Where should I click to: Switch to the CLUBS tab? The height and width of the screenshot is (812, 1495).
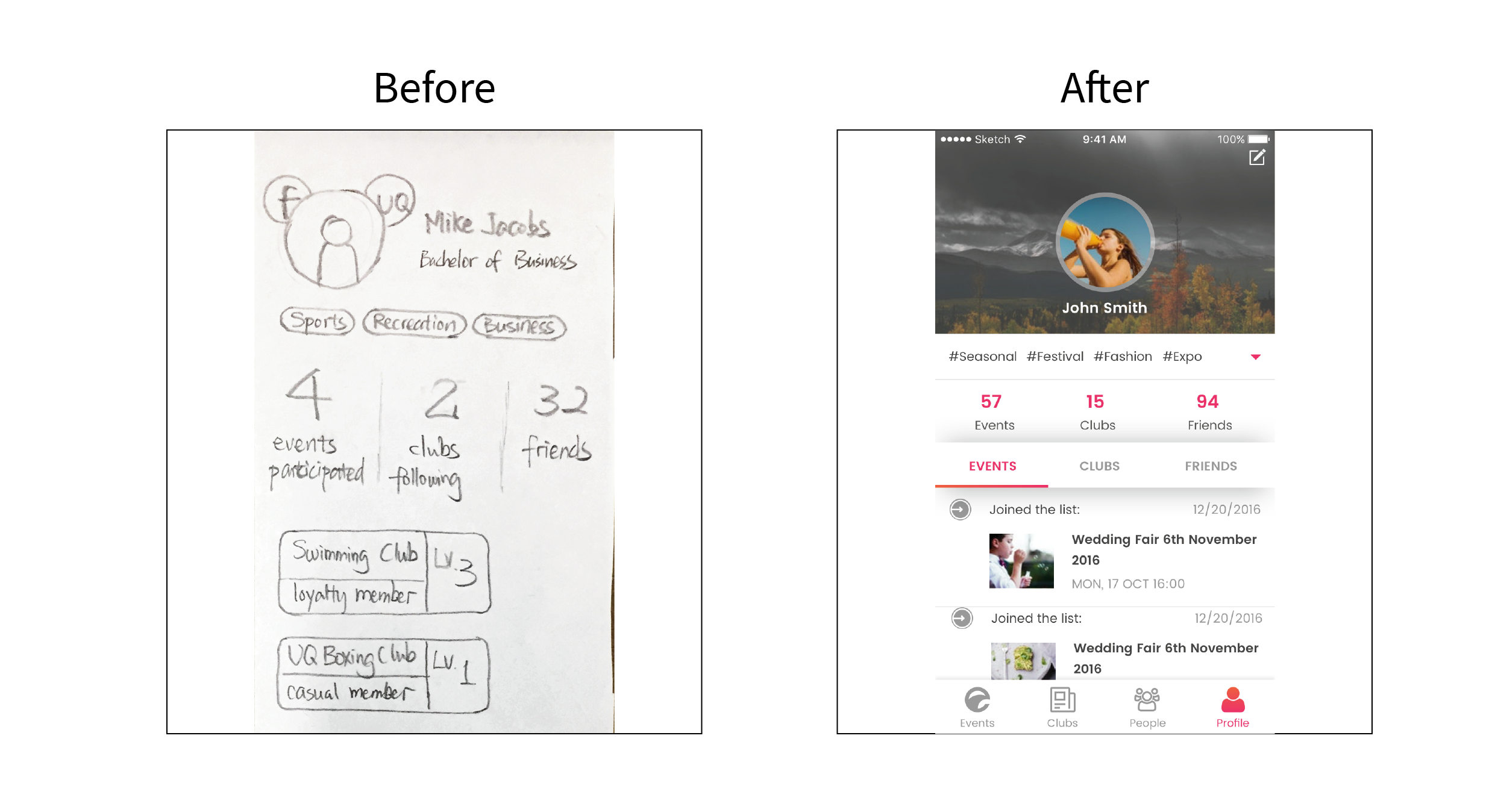point(1098,467)
